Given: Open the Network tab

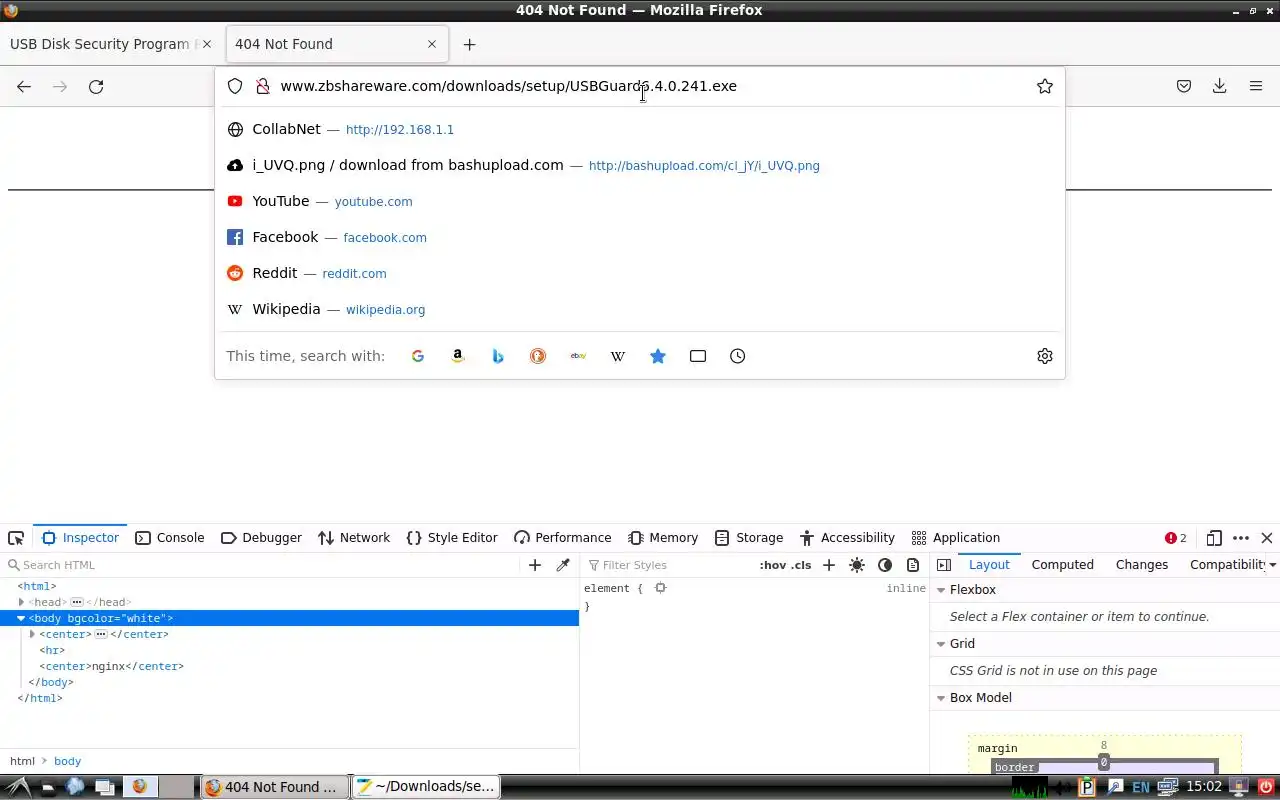Looking at the screenshot, I should [354, 538].
